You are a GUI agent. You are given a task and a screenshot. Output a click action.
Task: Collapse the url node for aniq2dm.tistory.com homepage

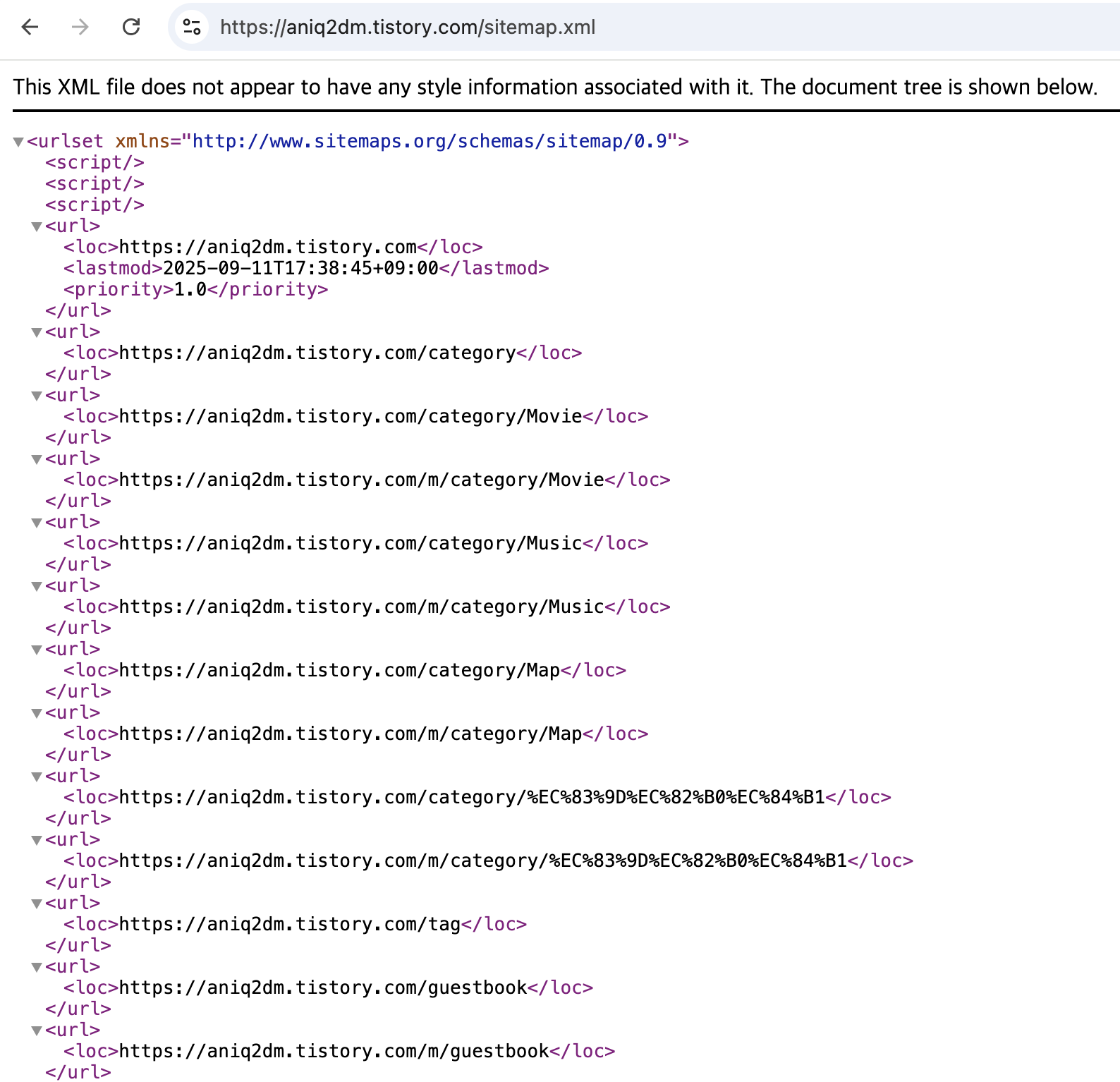tap(37, 226)
